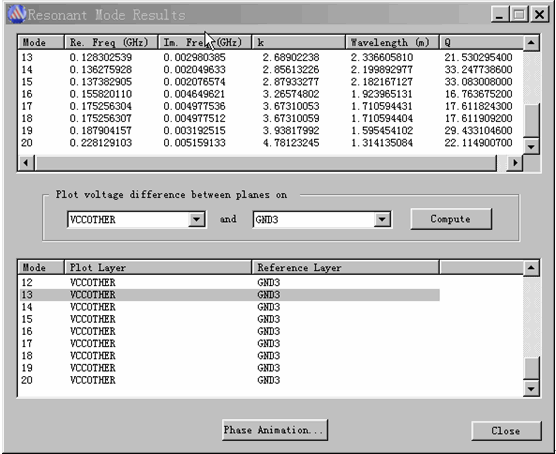Maximize the Resonant Mode Results window

point(519,15)
